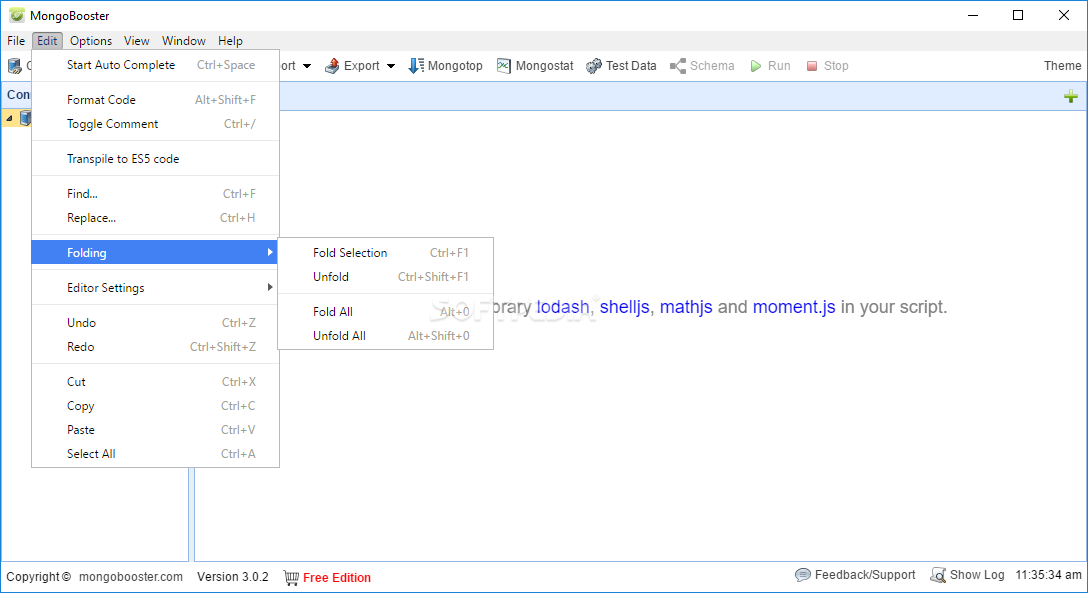Open Feedback/Support speech bubble
Viewport: 1088px width, 593px height.
coord(803,575)
